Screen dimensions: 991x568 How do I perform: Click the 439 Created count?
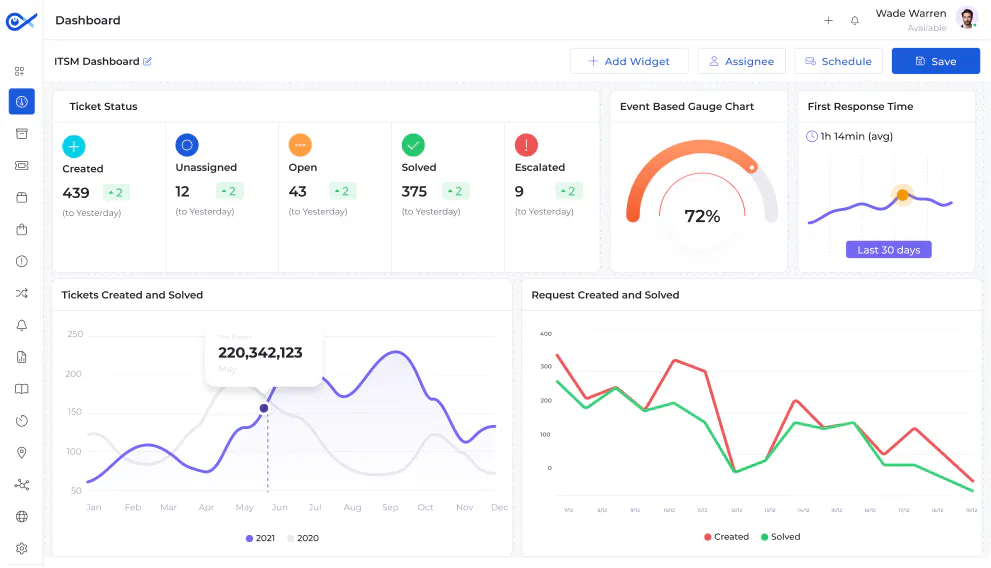(76, 193)
